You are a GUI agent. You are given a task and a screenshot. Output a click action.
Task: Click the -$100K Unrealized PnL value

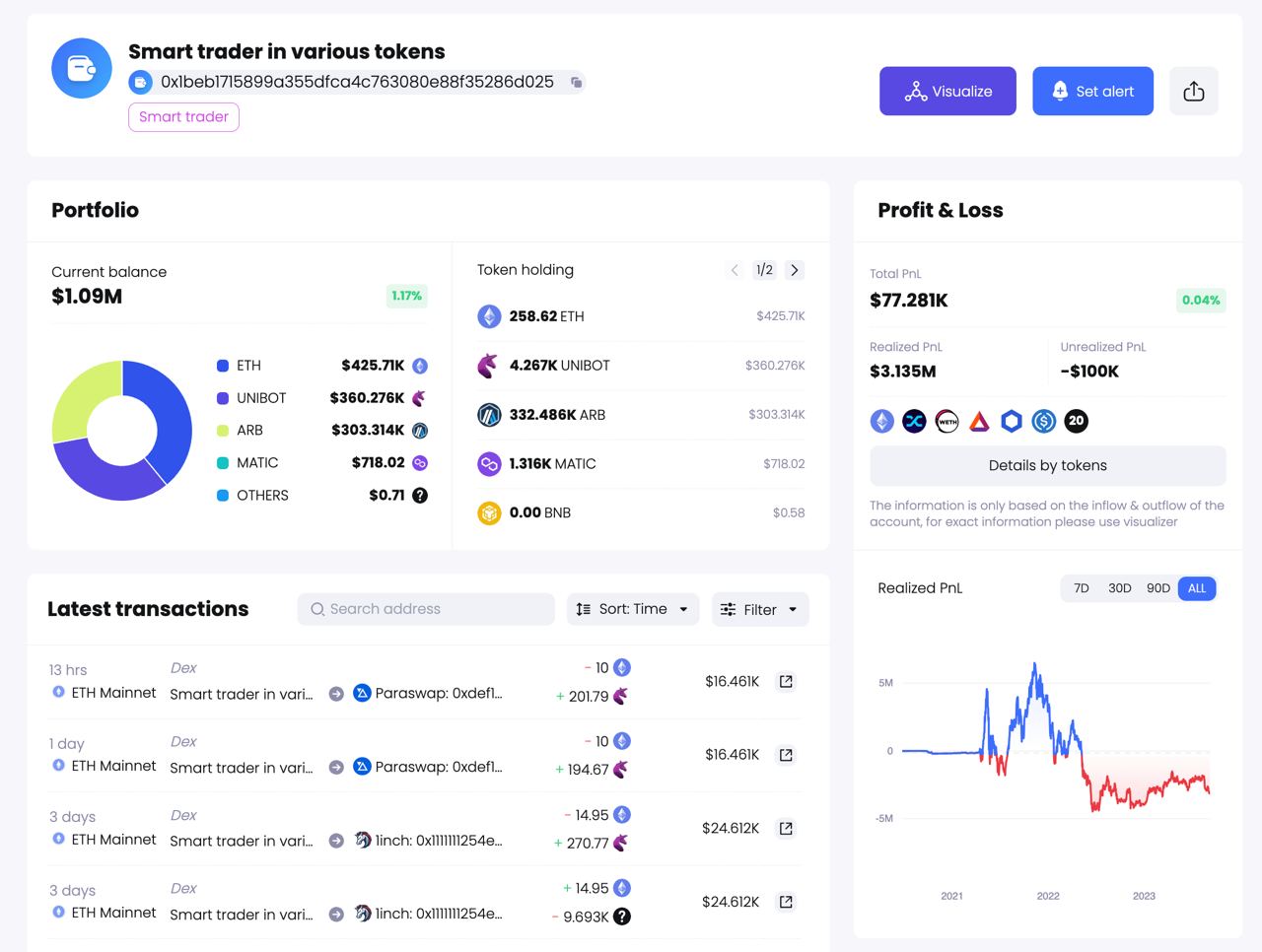[1089, 372]
